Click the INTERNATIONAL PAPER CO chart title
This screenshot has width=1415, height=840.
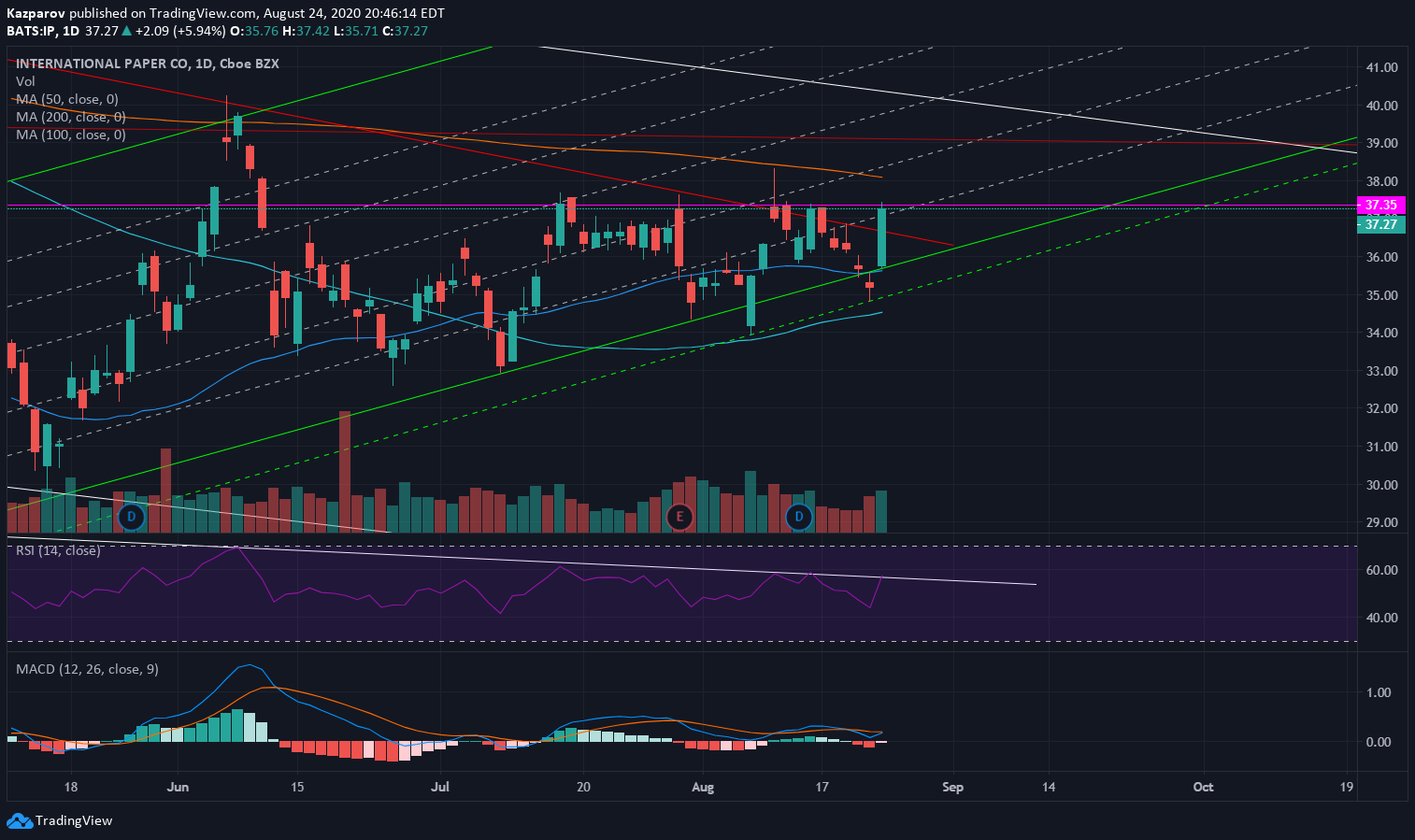click(147, 64)
